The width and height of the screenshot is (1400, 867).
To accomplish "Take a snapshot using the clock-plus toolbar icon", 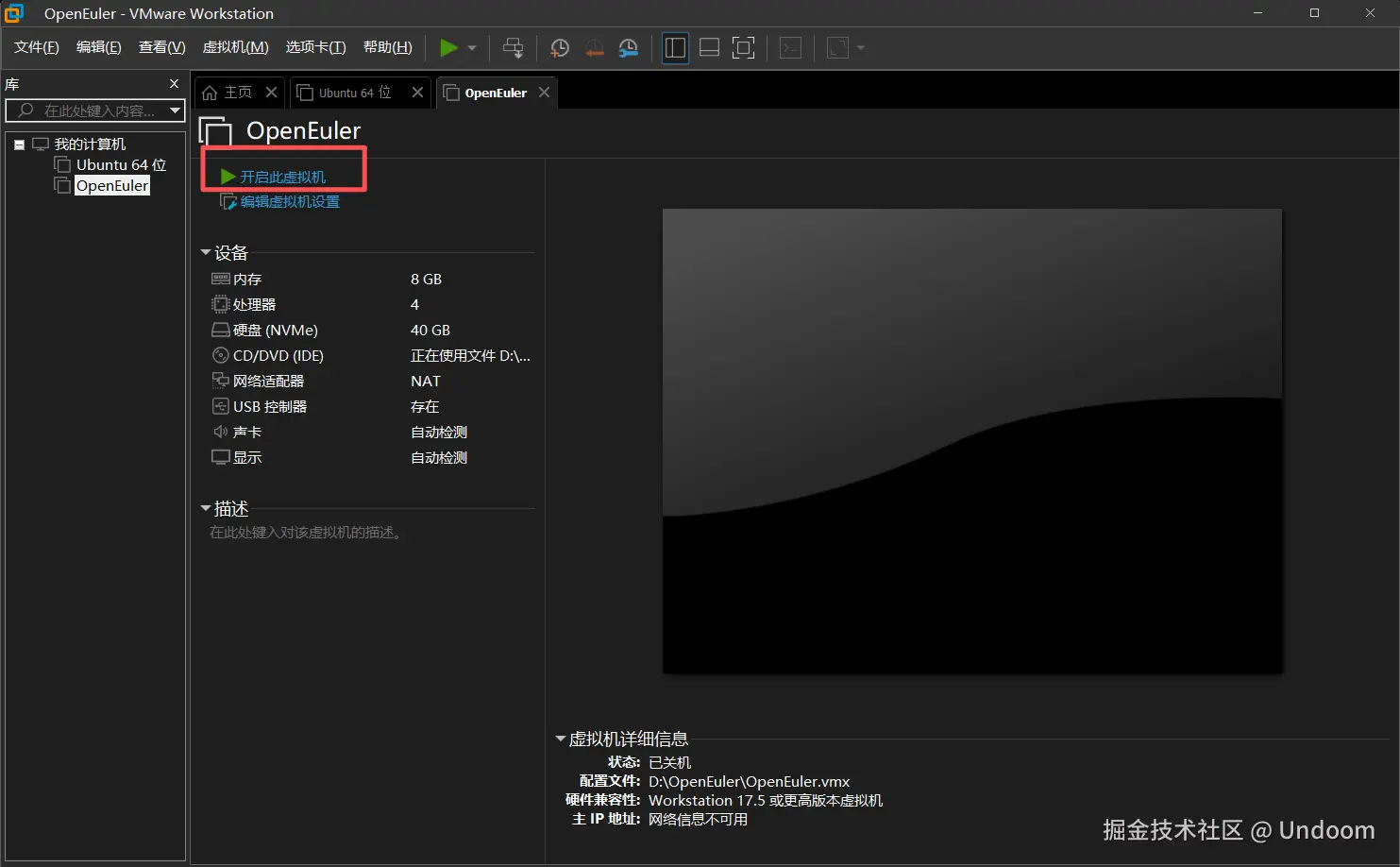I will coord(560,47).
